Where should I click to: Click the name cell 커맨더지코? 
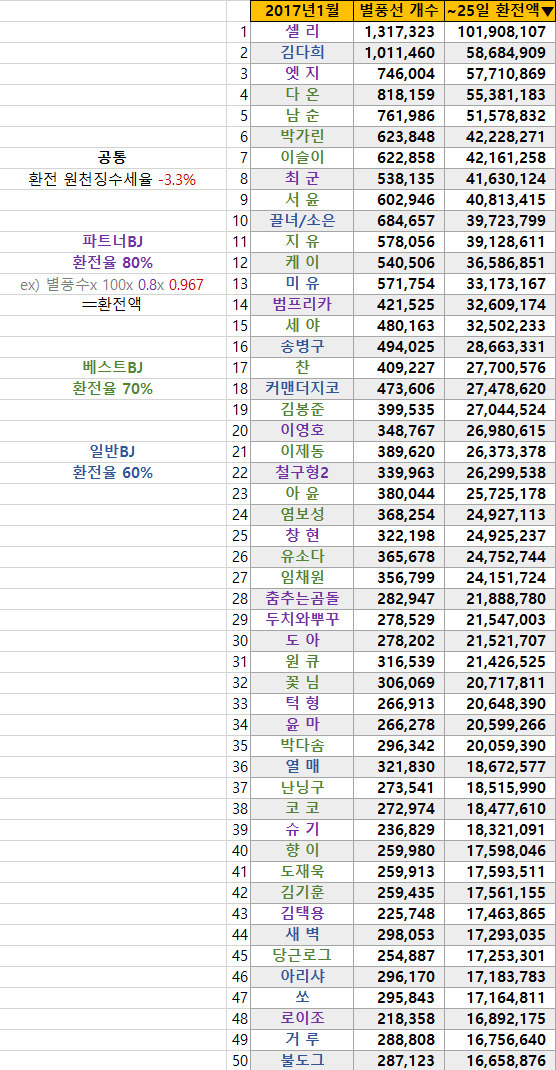click(x=302, y=388)
